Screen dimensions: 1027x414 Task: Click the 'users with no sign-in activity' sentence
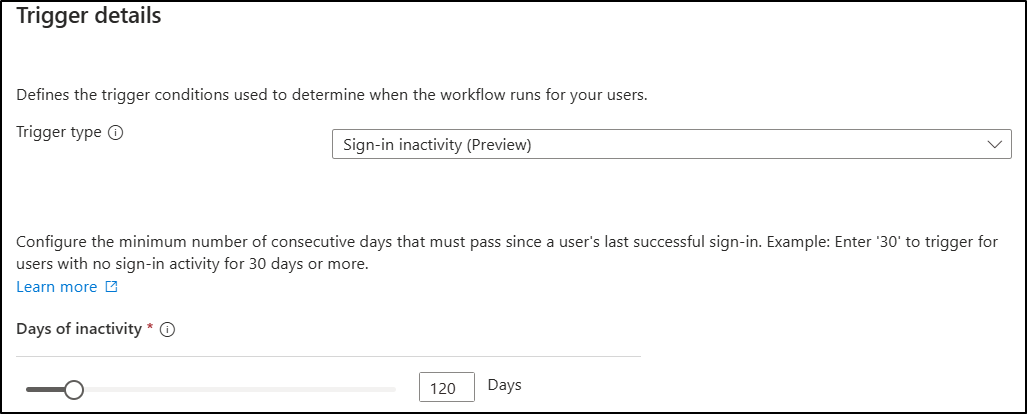tap(193, 265)
